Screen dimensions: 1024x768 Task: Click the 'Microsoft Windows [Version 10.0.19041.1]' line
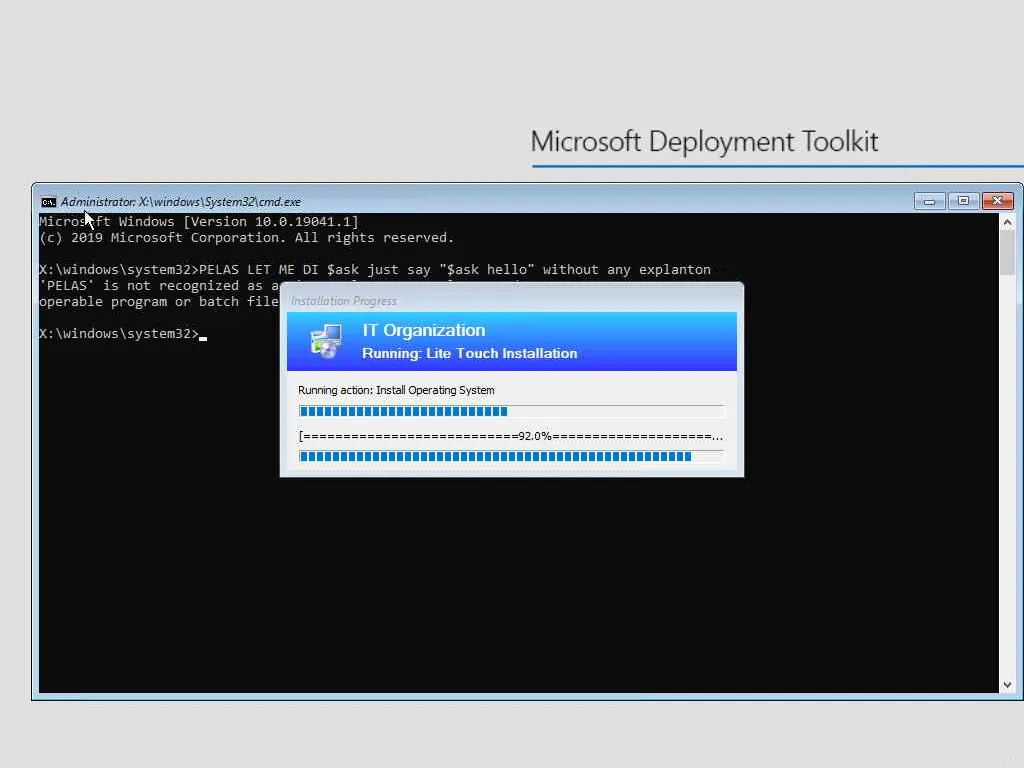pos(199,221)
